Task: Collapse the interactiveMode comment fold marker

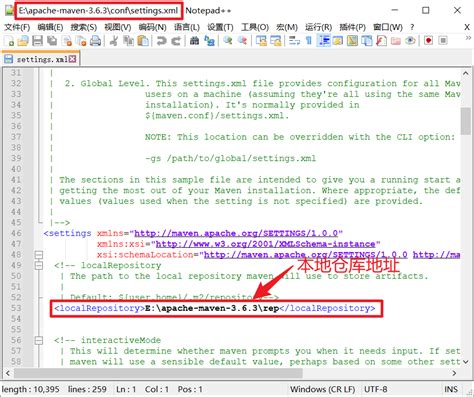Action: pyautogui.click(x=39, y=340)
